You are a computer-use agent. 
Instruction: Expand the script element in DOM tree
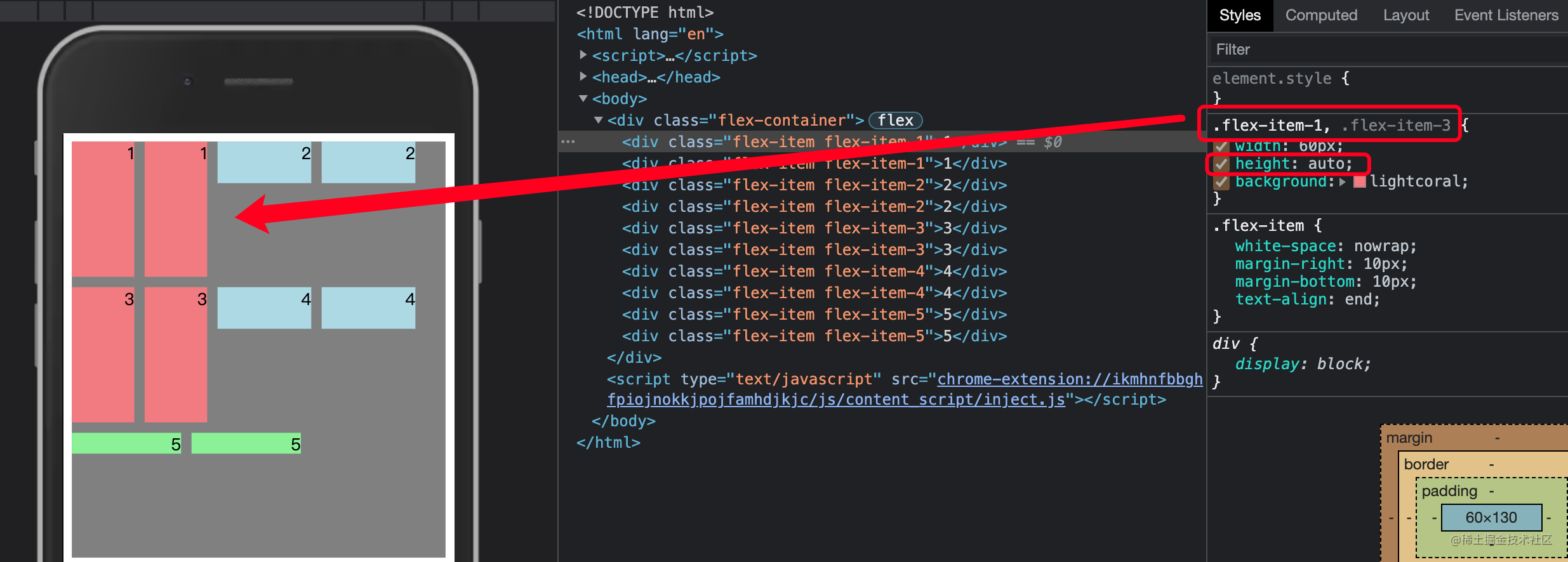click(583, 55)
